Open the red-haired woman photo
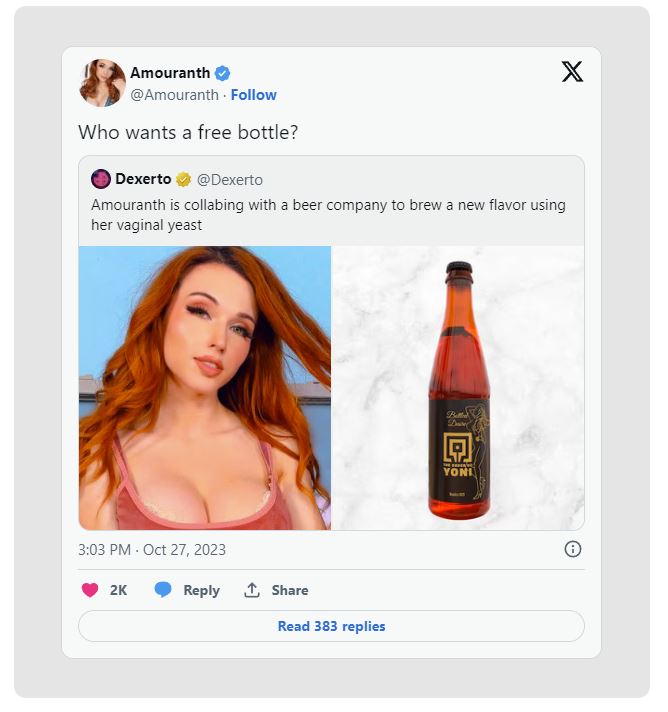 [205, 388]
